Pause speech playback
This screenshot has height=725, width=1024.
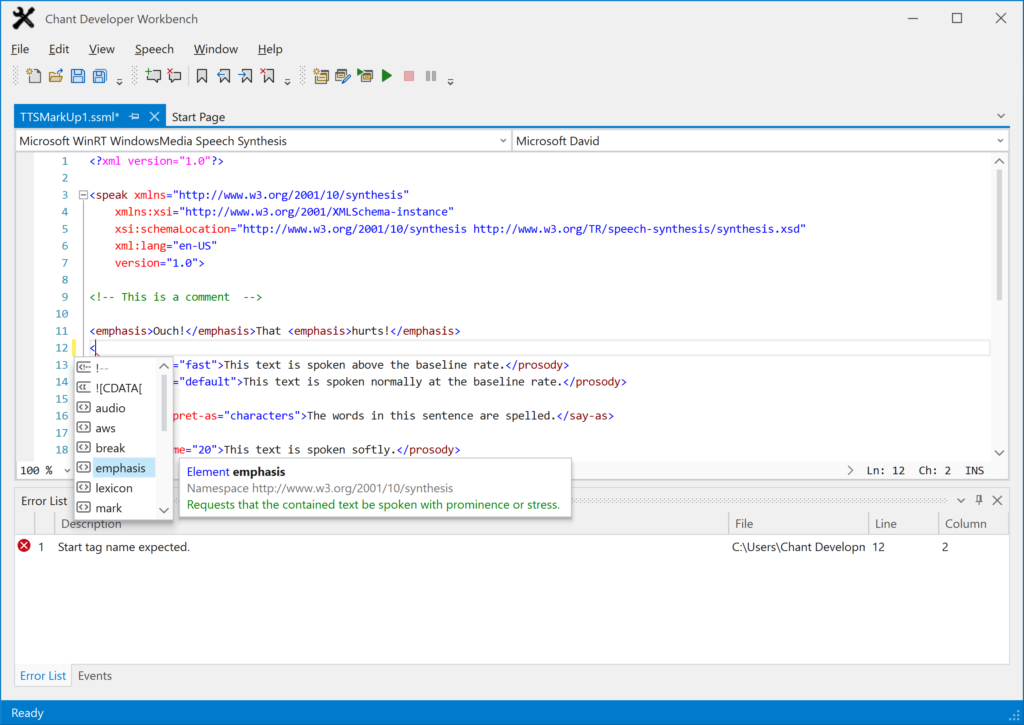(x=431, y=76)
